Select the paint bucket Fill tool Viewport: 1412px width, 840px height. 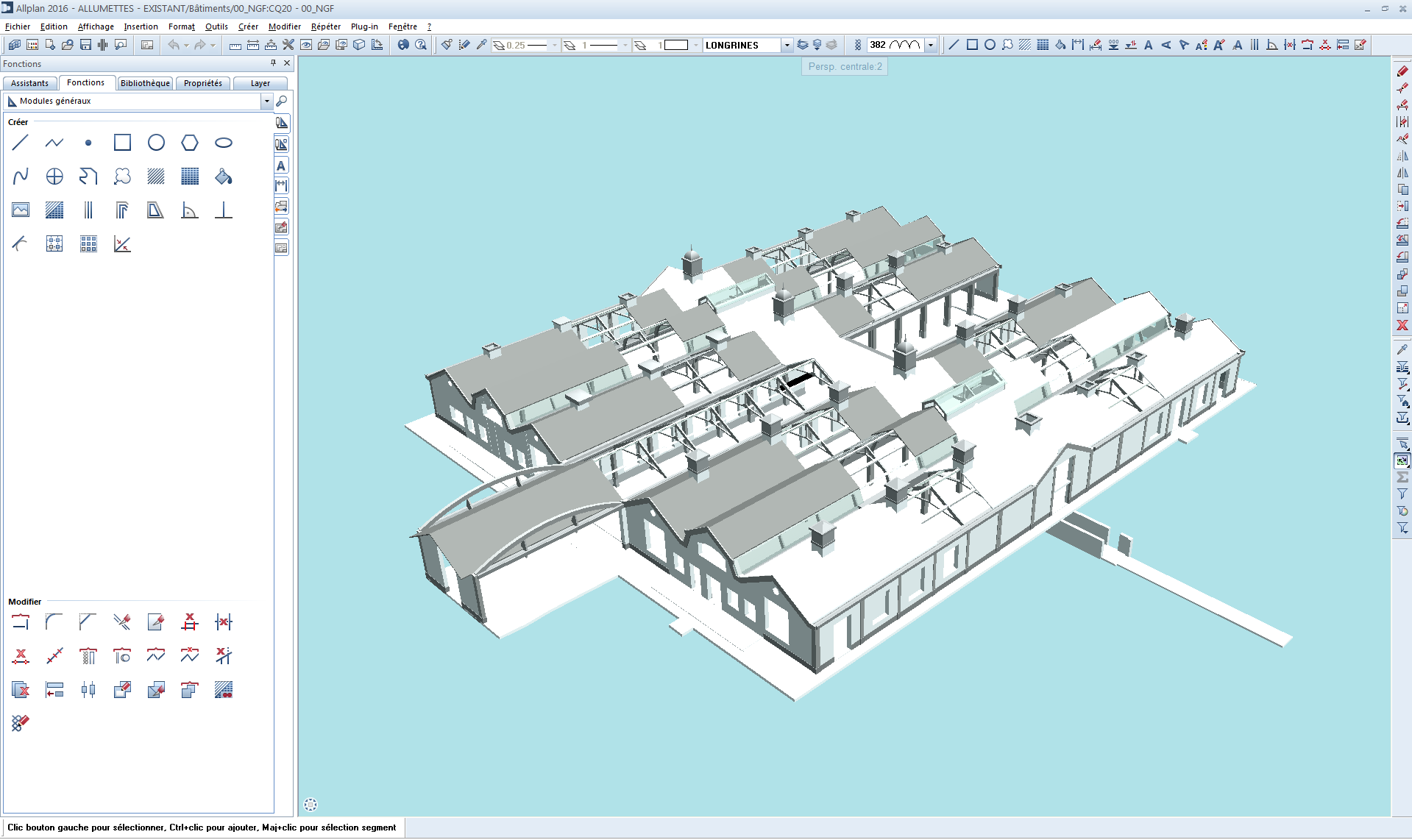[x=224, y=177]
